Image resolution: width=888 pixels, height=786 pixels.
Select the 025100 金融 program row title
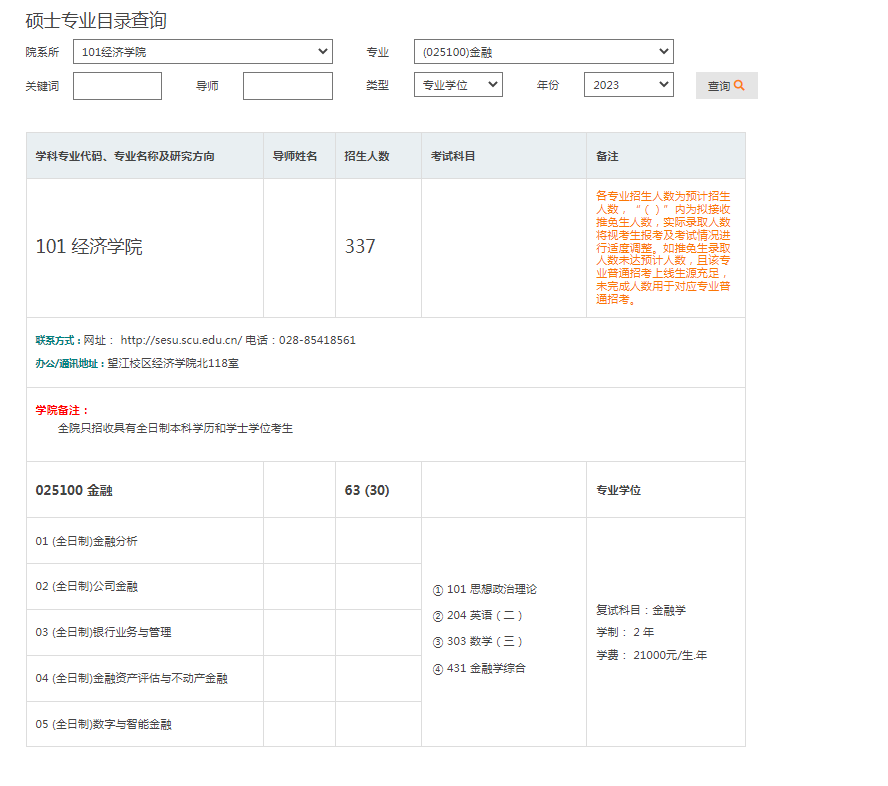74,490
